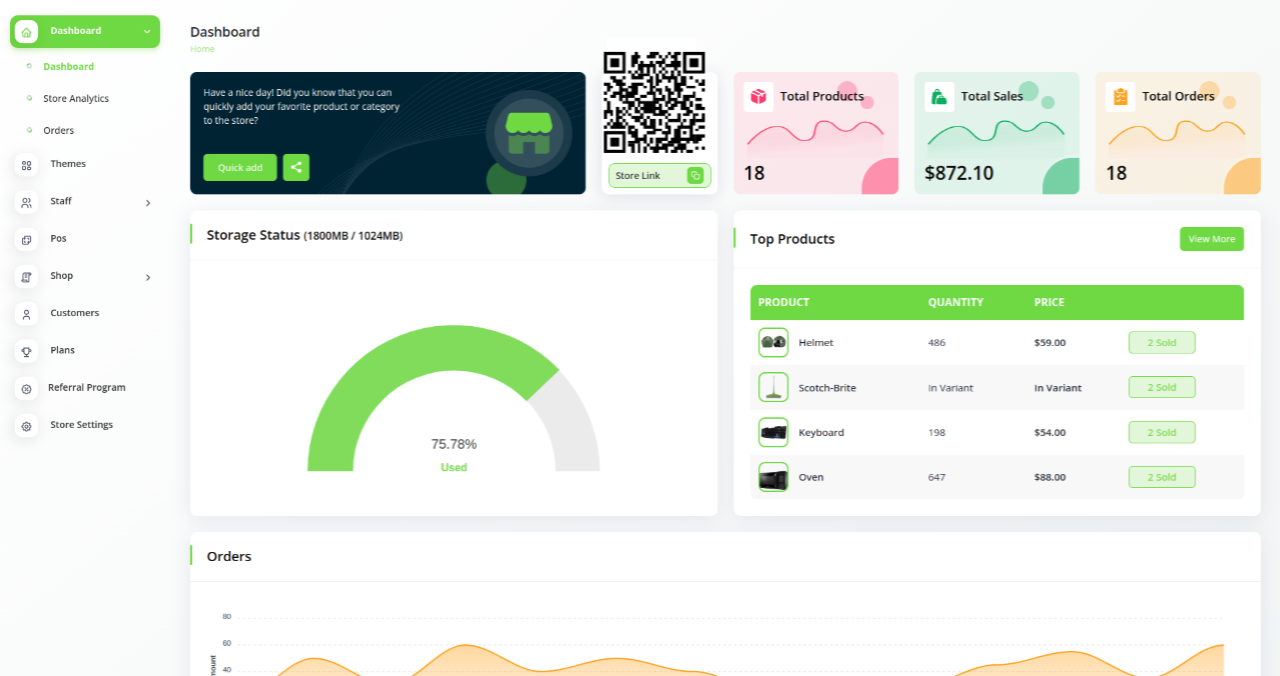Image resolution: width=1280 pixels, height=676 pixels.
Task: Click the $54.00 price value
Action: click(1050, 433)
